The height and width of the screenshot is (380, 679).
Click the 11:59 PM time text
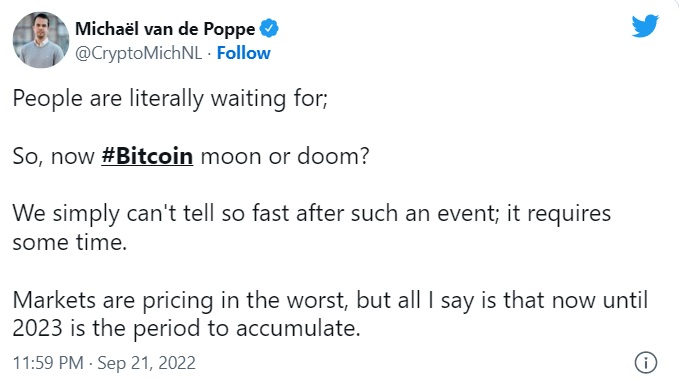(48, 363)
